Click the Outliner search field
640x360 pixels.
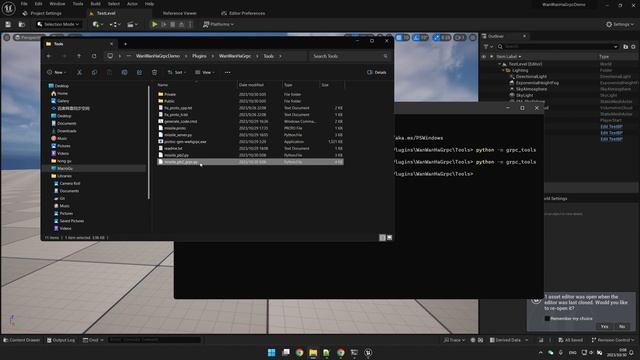coord(558,47)
